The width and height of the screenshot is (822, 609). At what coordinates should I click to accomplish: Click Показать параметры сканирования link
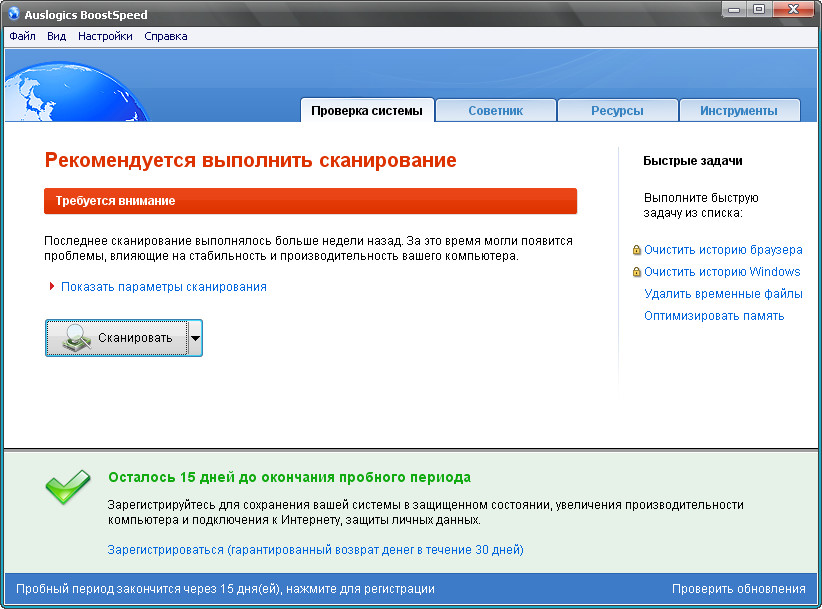point(164,287)
